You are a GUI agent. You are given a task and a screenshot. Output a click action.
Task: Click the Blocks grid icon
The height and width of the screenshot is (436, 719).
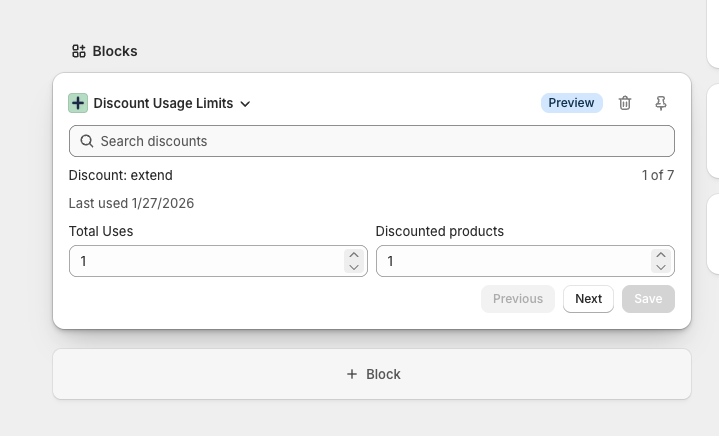pos(79,51)
